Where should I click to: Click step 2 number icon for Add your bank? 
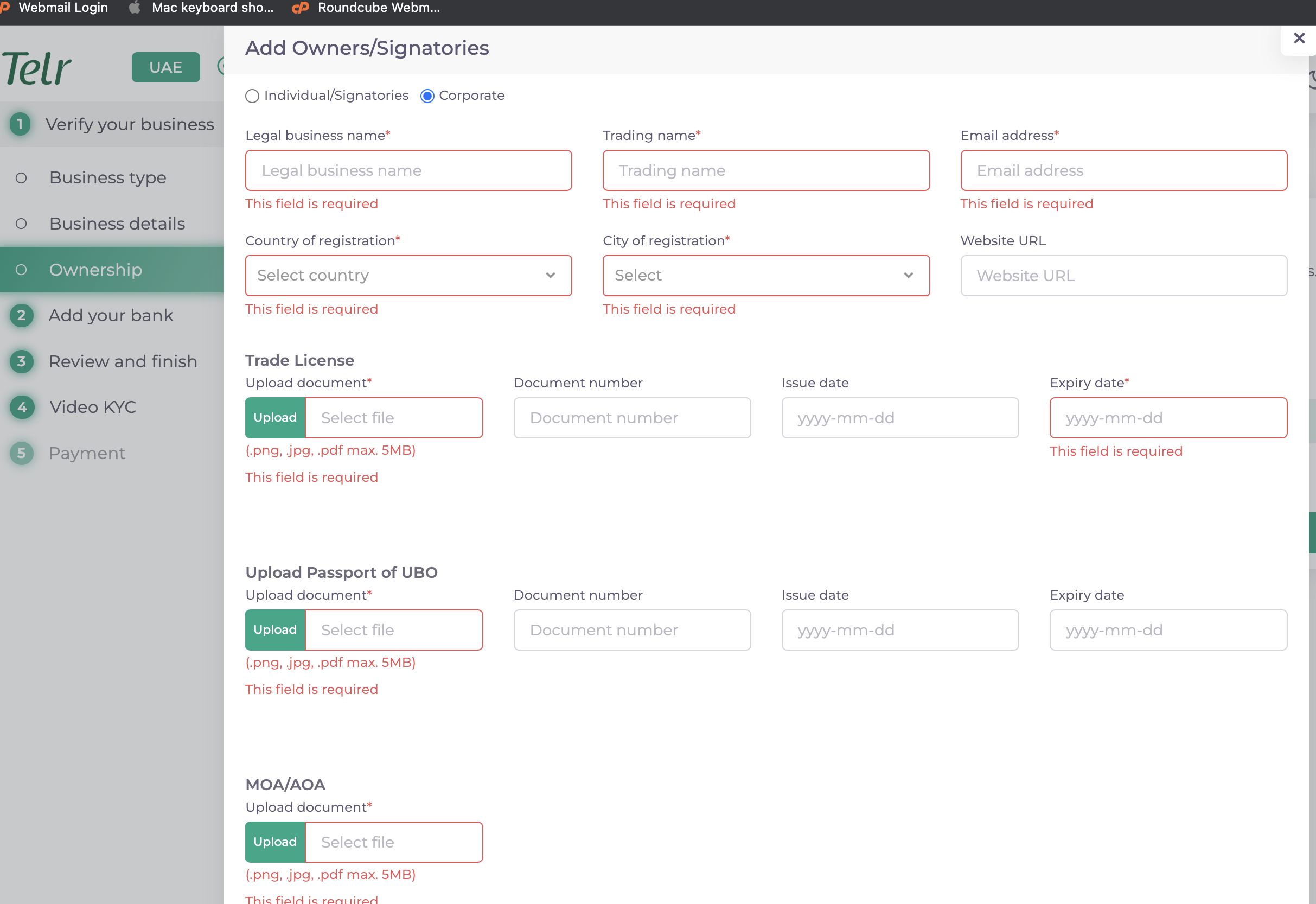click(x=22, y=315)
